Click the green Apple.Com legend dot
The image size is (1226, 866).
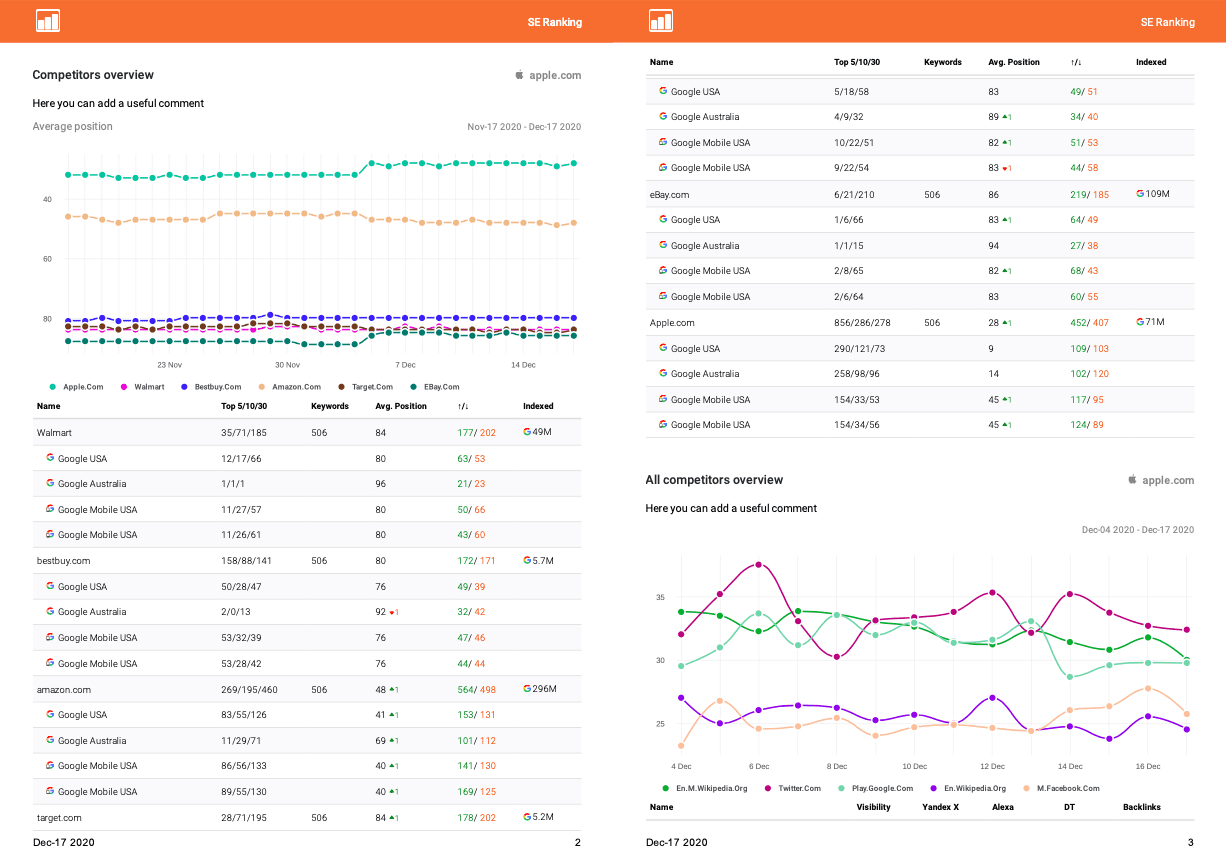52,387
